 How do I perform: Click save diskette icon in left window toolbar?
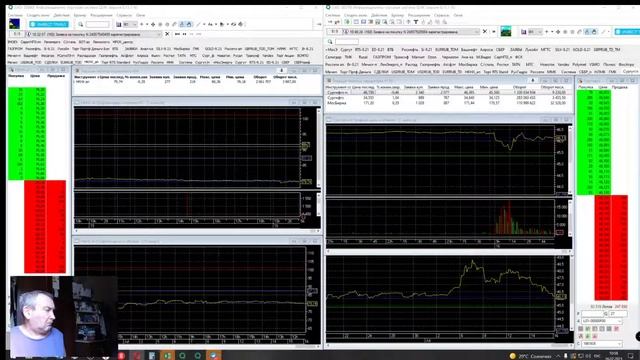[x=119, y=24]
